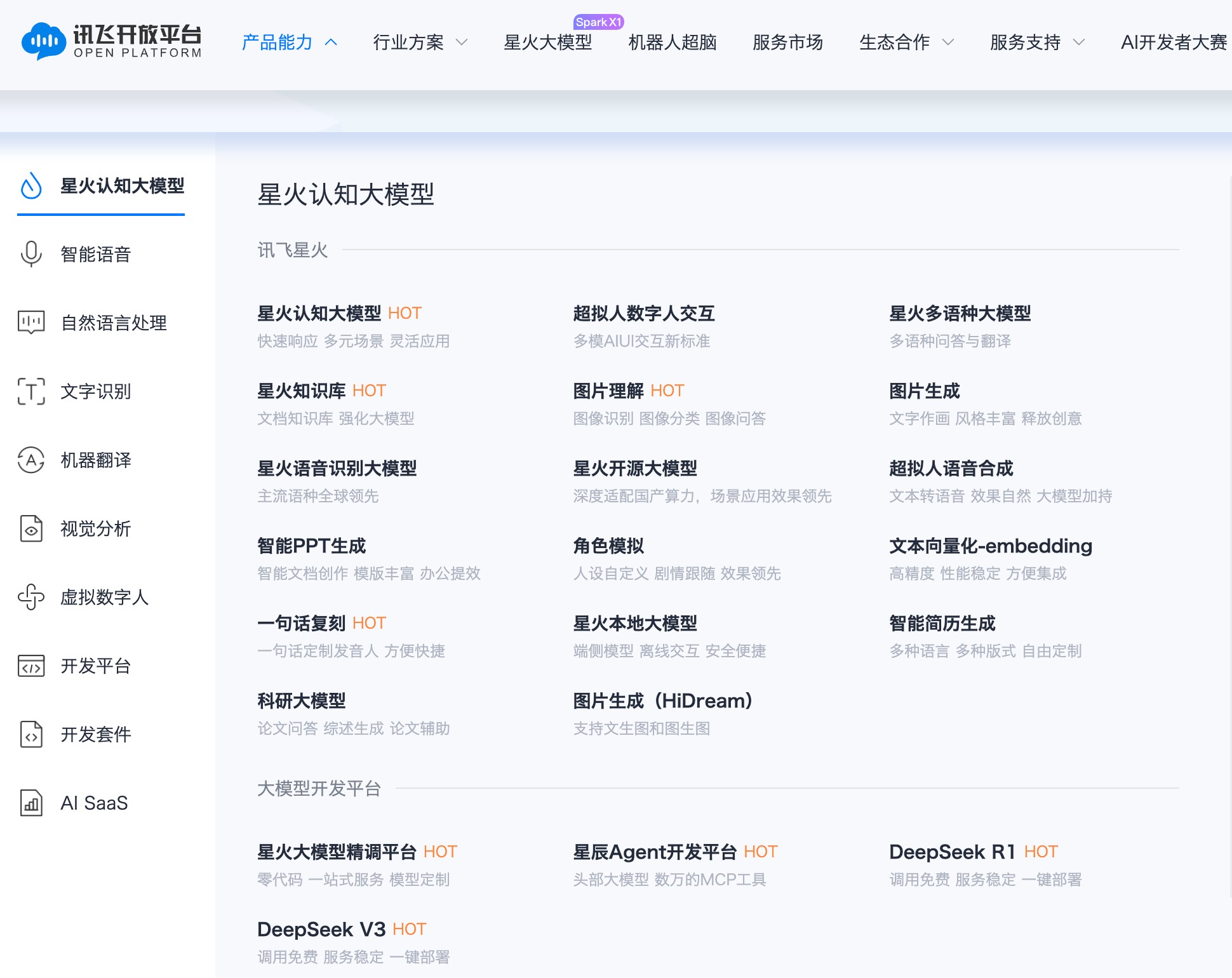The height and width of the screenshot is (978, 1232).
Task: Select 文字识别 sidebar tab
Action: click(x=96, y=391)
